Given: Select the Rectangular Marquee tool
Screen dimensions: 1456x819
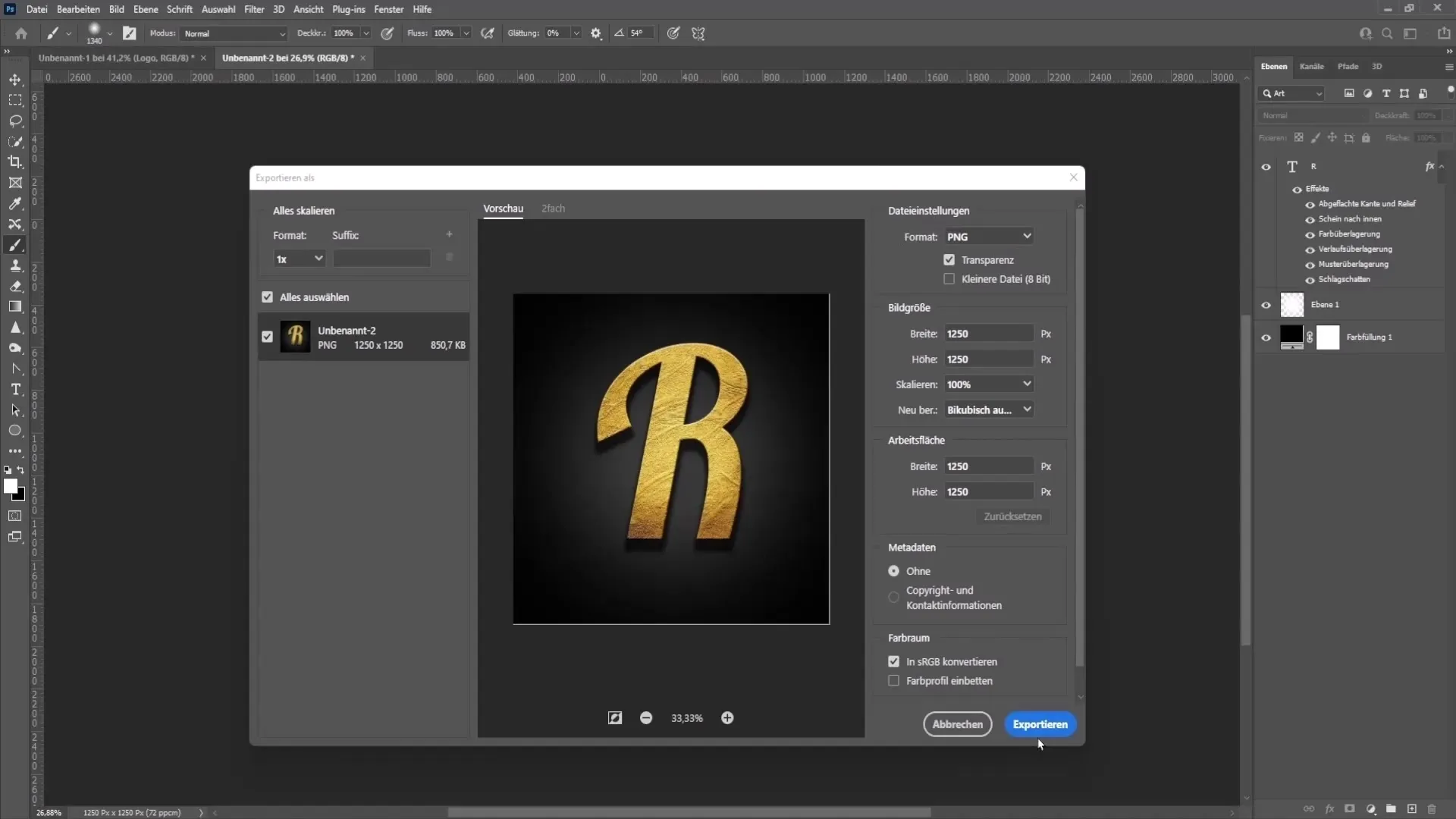Looking at the screenshot, I should (15, 100).
